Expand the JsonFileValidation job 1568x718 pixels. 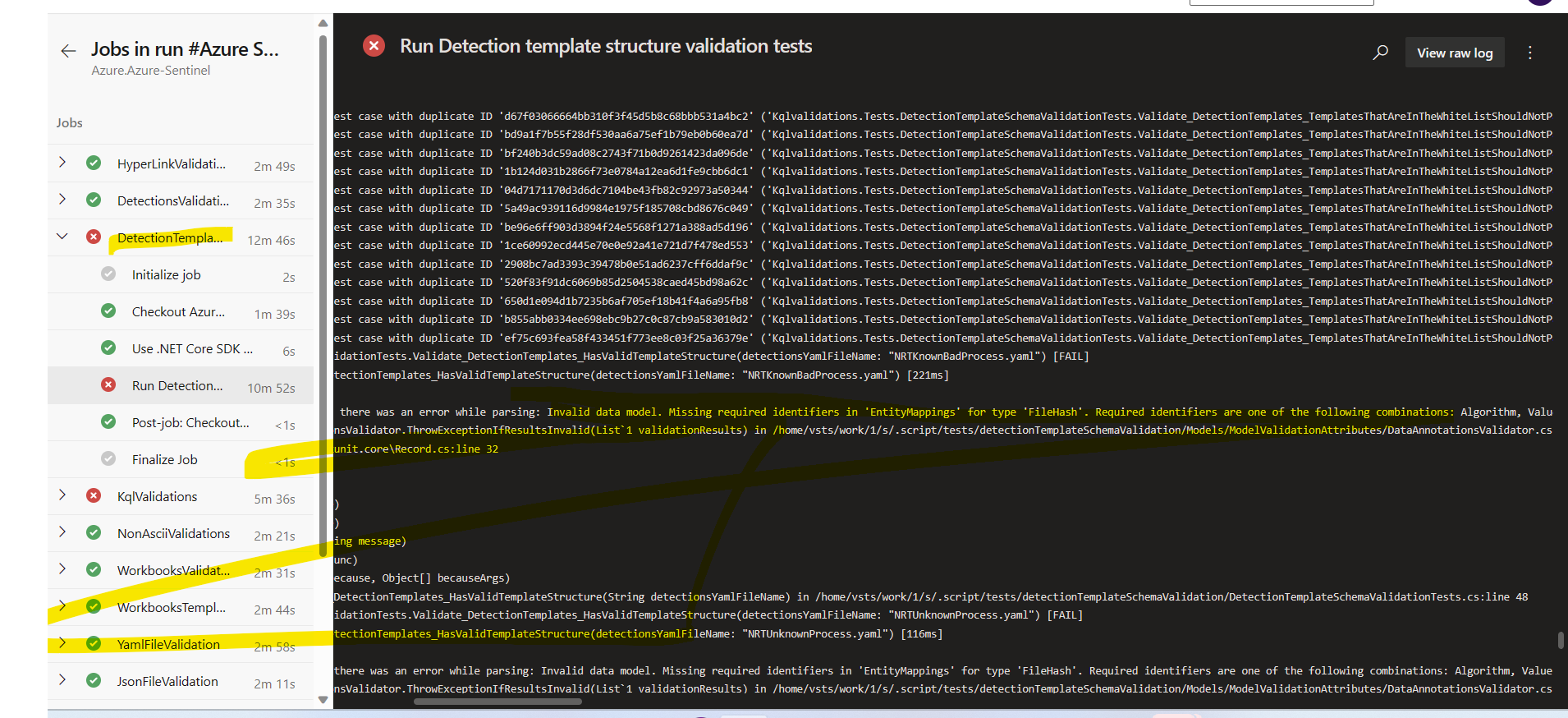pyautogui.click(x=62, y=680)
